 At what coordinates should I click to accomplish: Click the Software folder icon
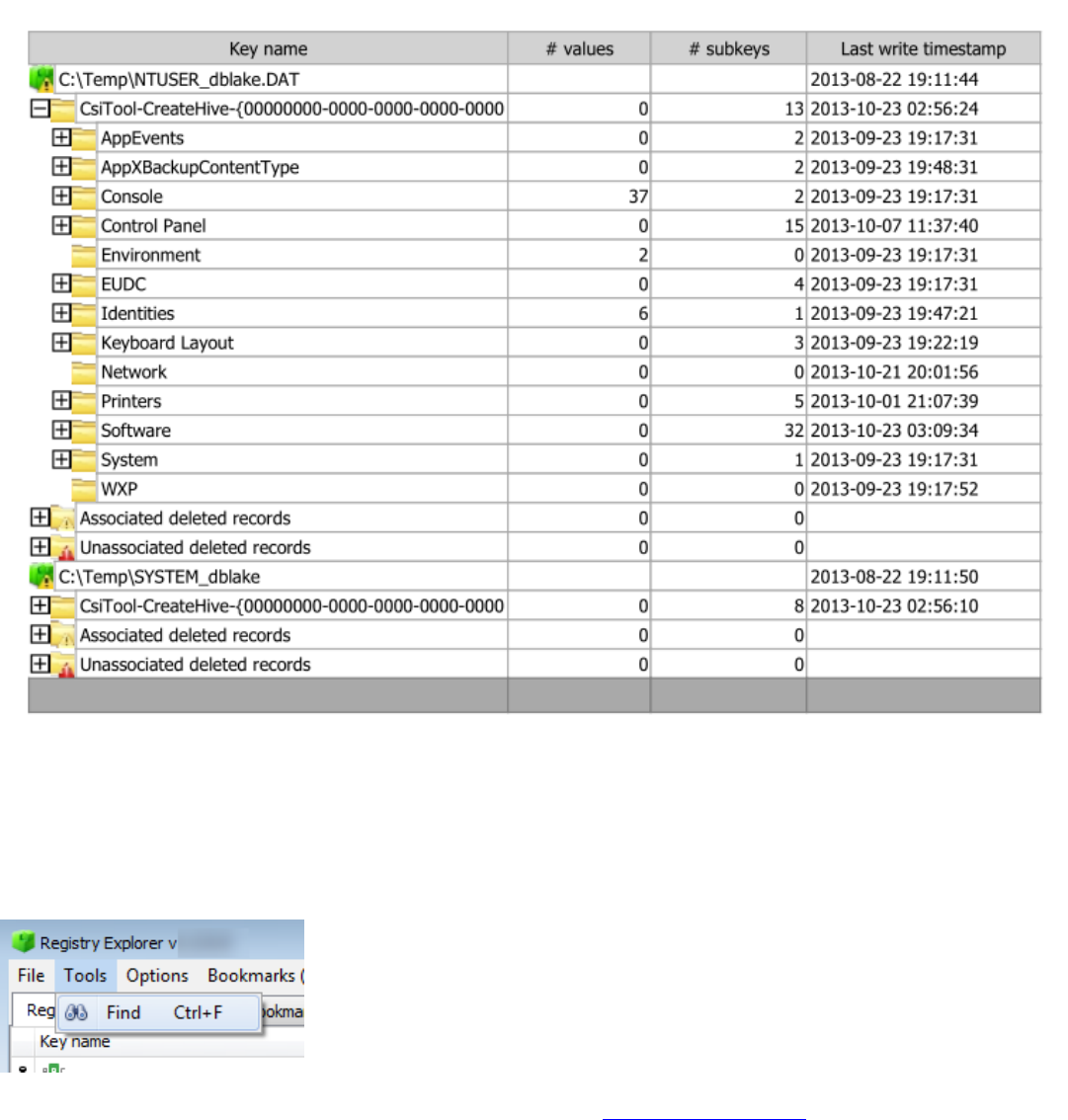tap(84, 431)
